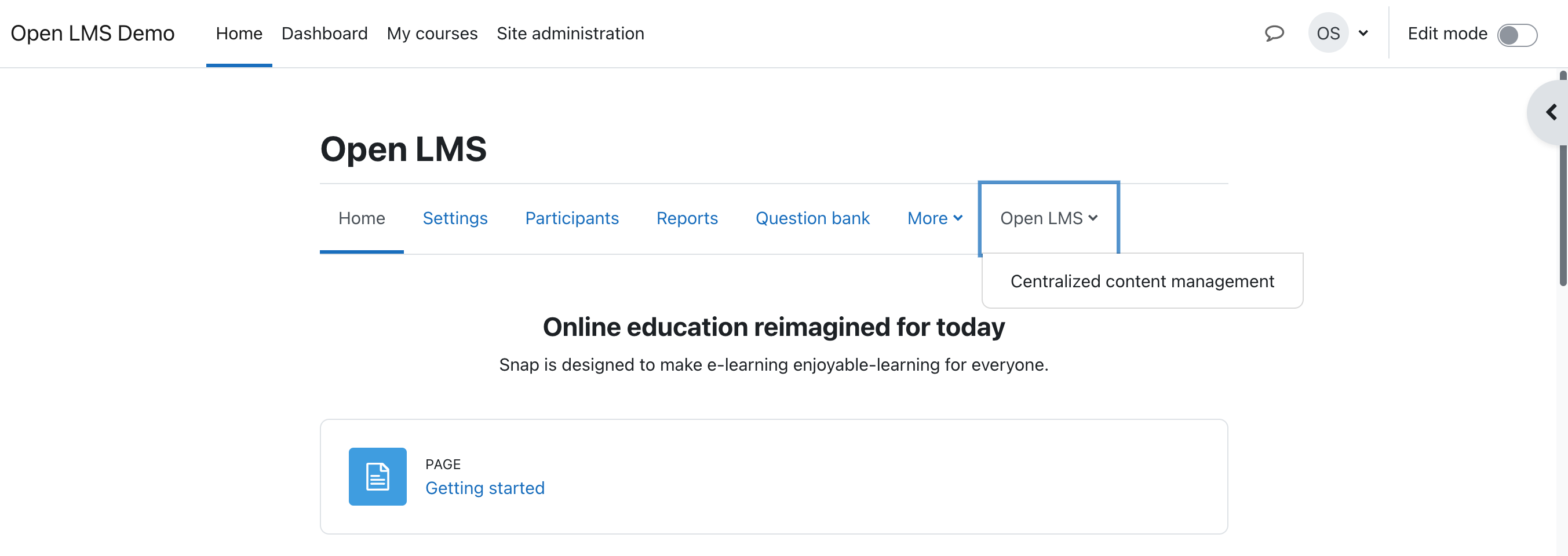Click the OS user avatar
The image size is (1568, 556).
[1329, 33]
